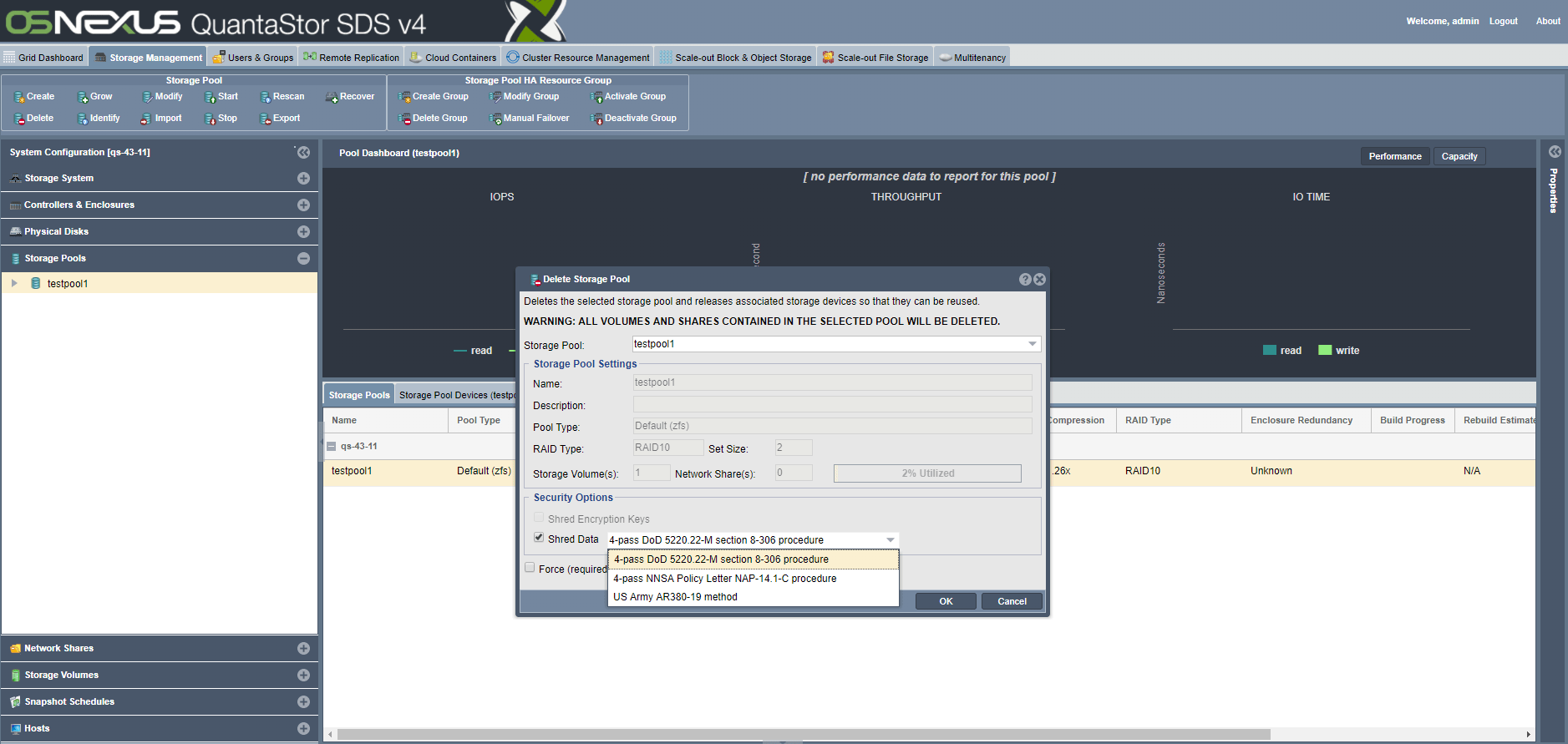Cancel the Delete Storage Pool dialog
Screen dimensions: 1568x744
pos(1012,601)
